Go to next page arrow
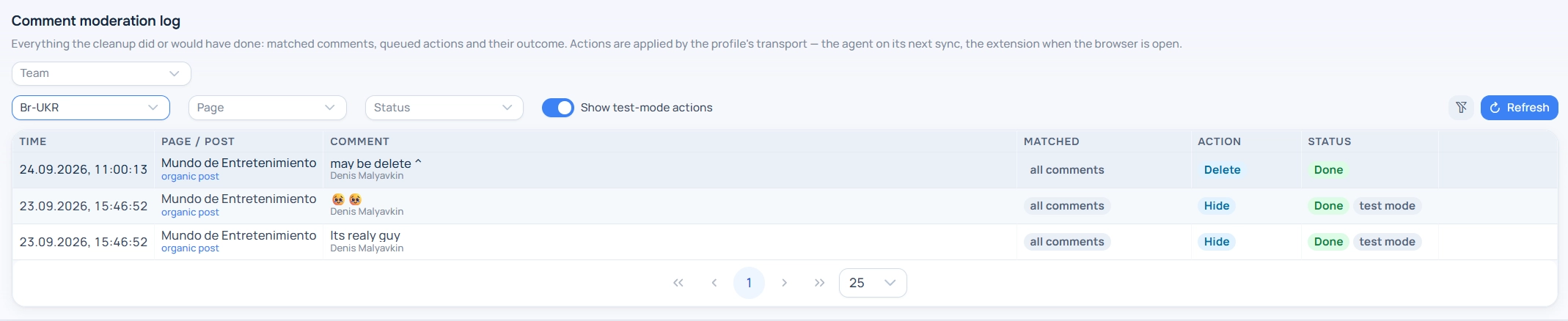The image size is (1568, 321). [784, 283]
